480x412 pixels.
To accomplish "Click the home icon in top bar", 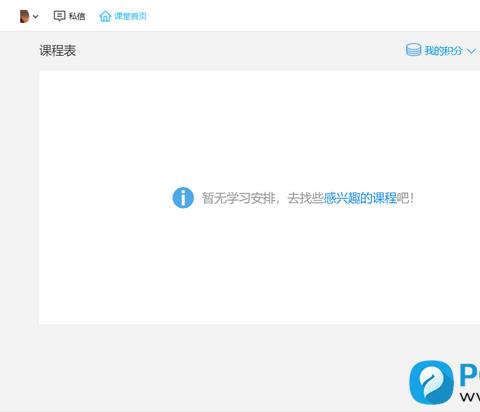I will click(105, 16).
